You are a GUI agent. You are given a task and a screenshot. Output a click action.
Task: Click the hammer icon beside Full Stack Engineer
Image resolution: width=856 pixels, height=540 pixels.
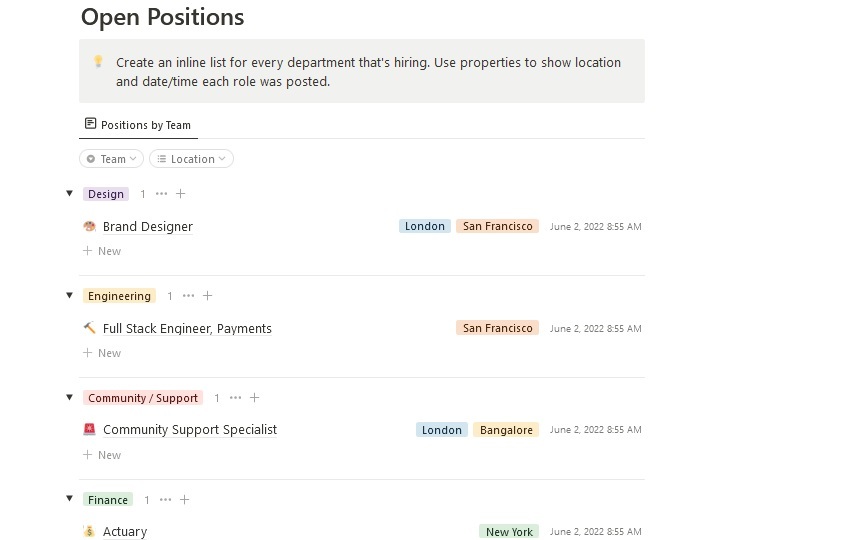(x=89, y=329)
